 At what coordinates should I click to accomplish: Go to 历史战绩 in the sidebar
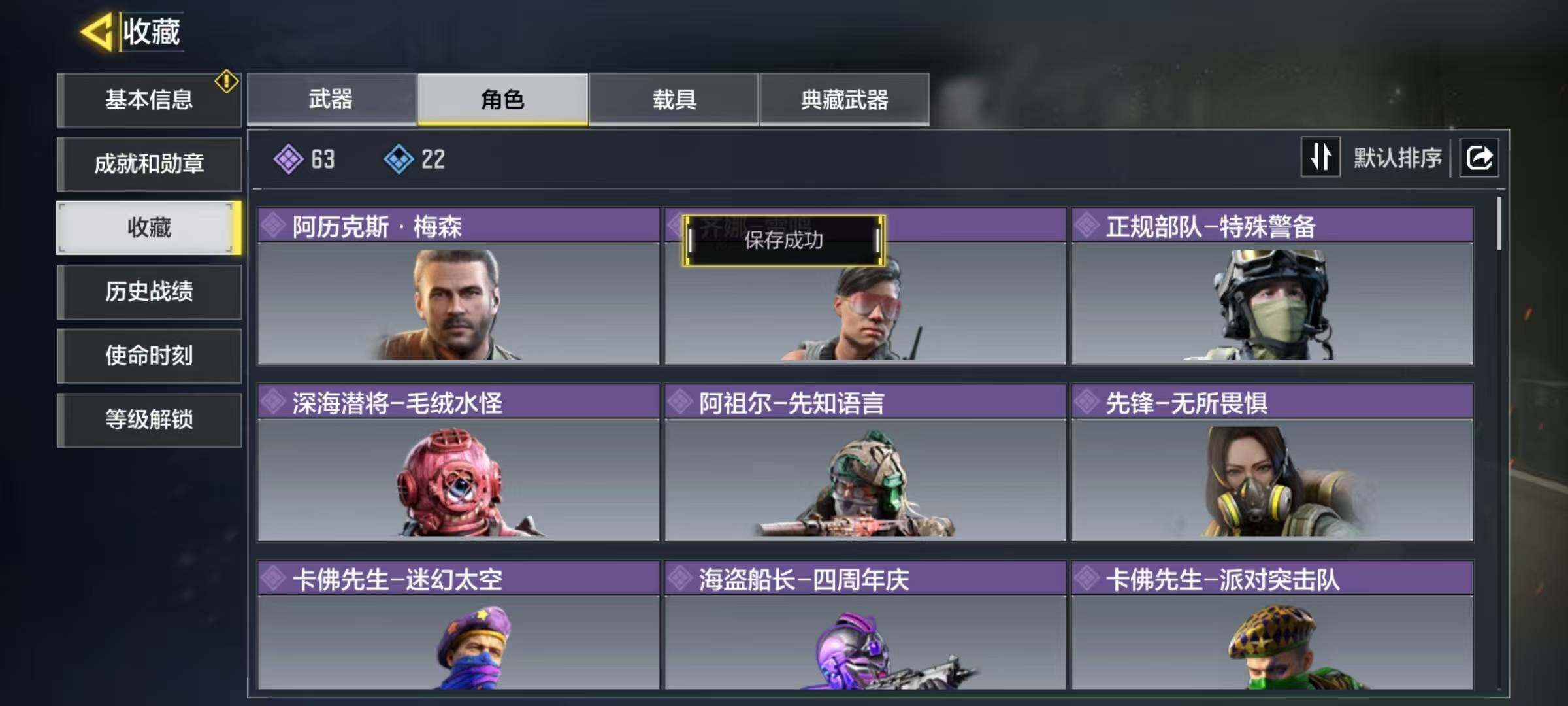pyautogui.click(x=149, y=292)
